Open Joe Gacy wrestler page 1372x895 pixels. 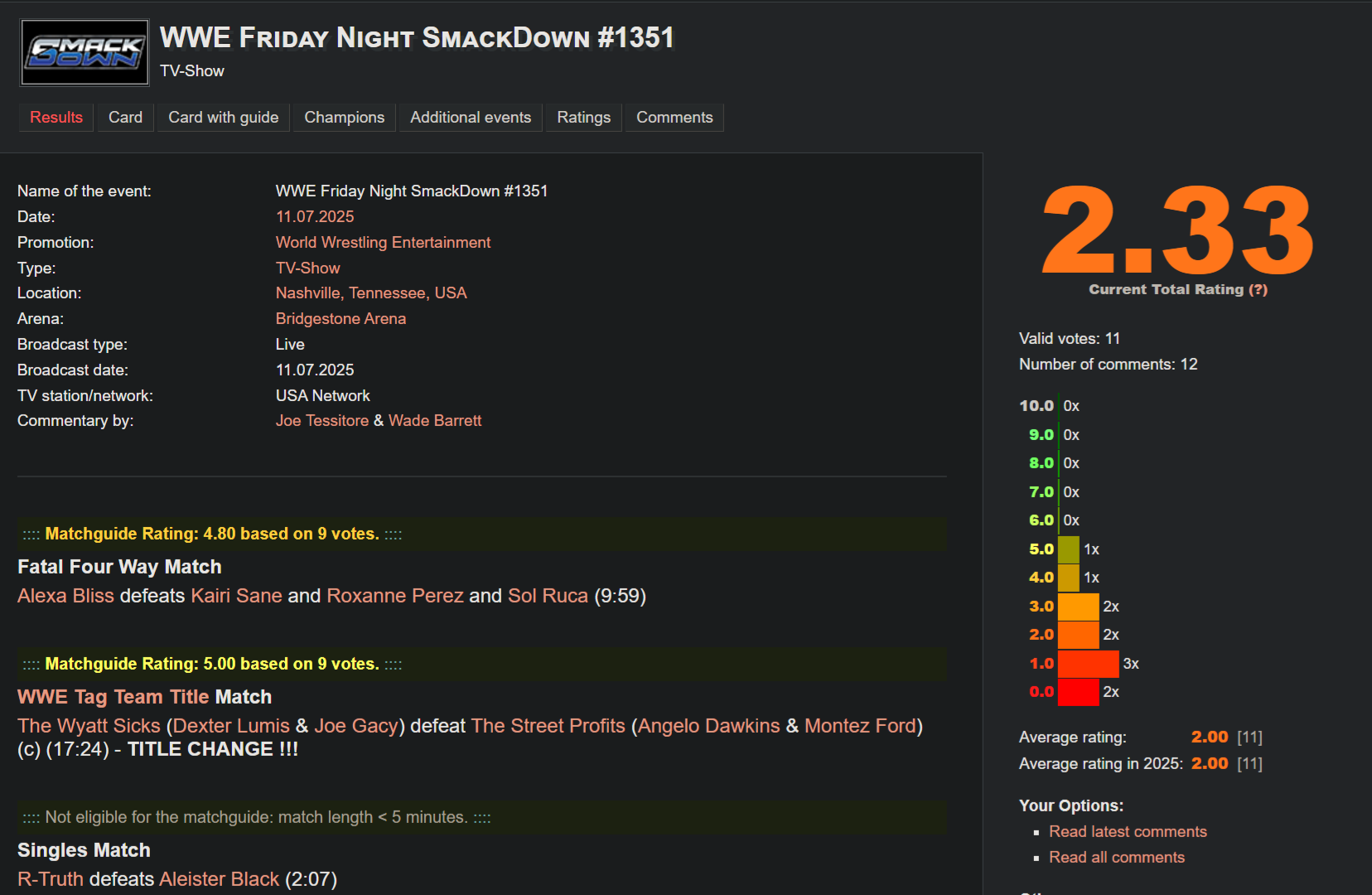coord(356,726)
